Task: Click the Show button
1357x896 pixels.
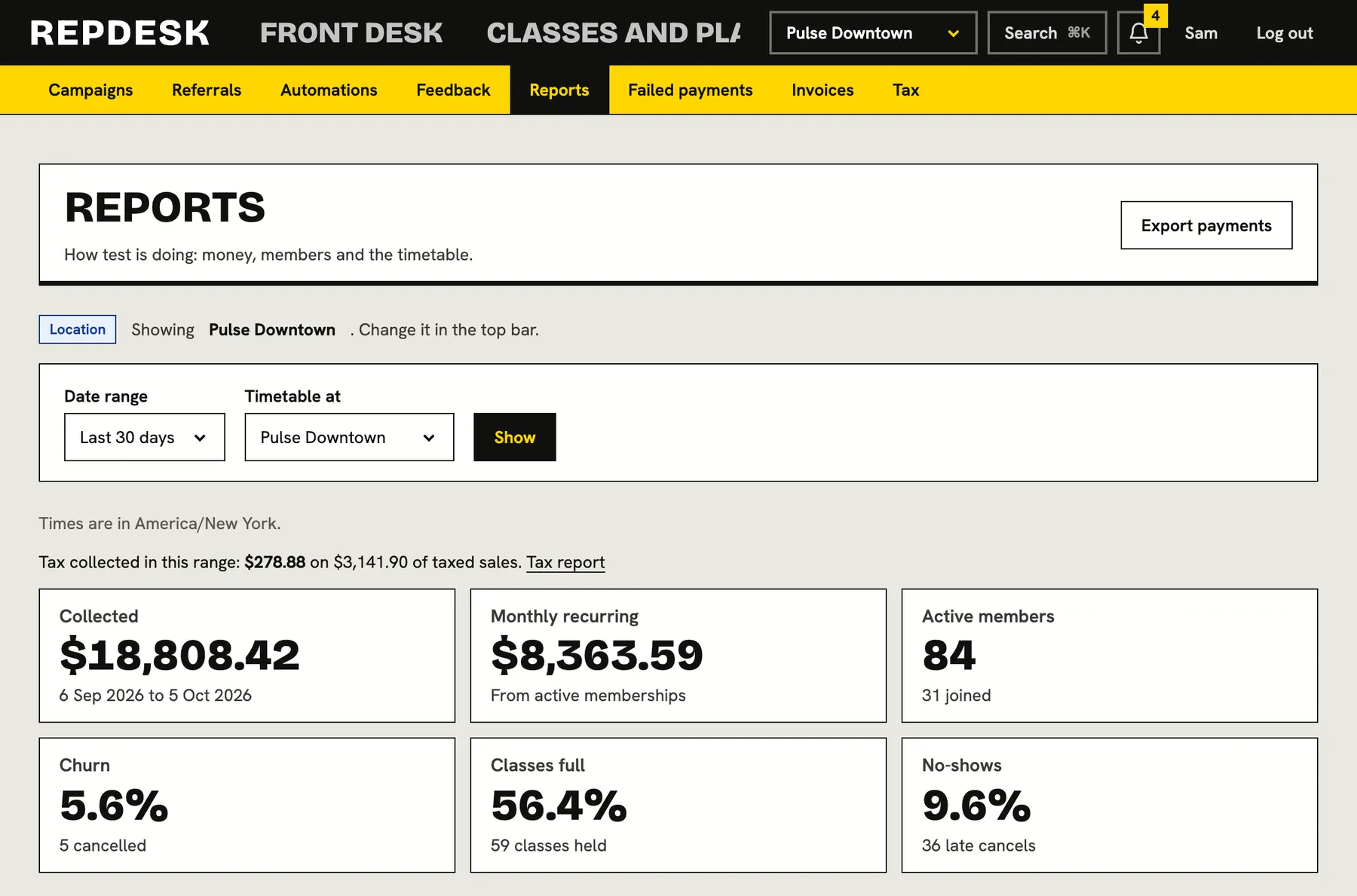Action: pyautogui.click(x=515, y=437)
